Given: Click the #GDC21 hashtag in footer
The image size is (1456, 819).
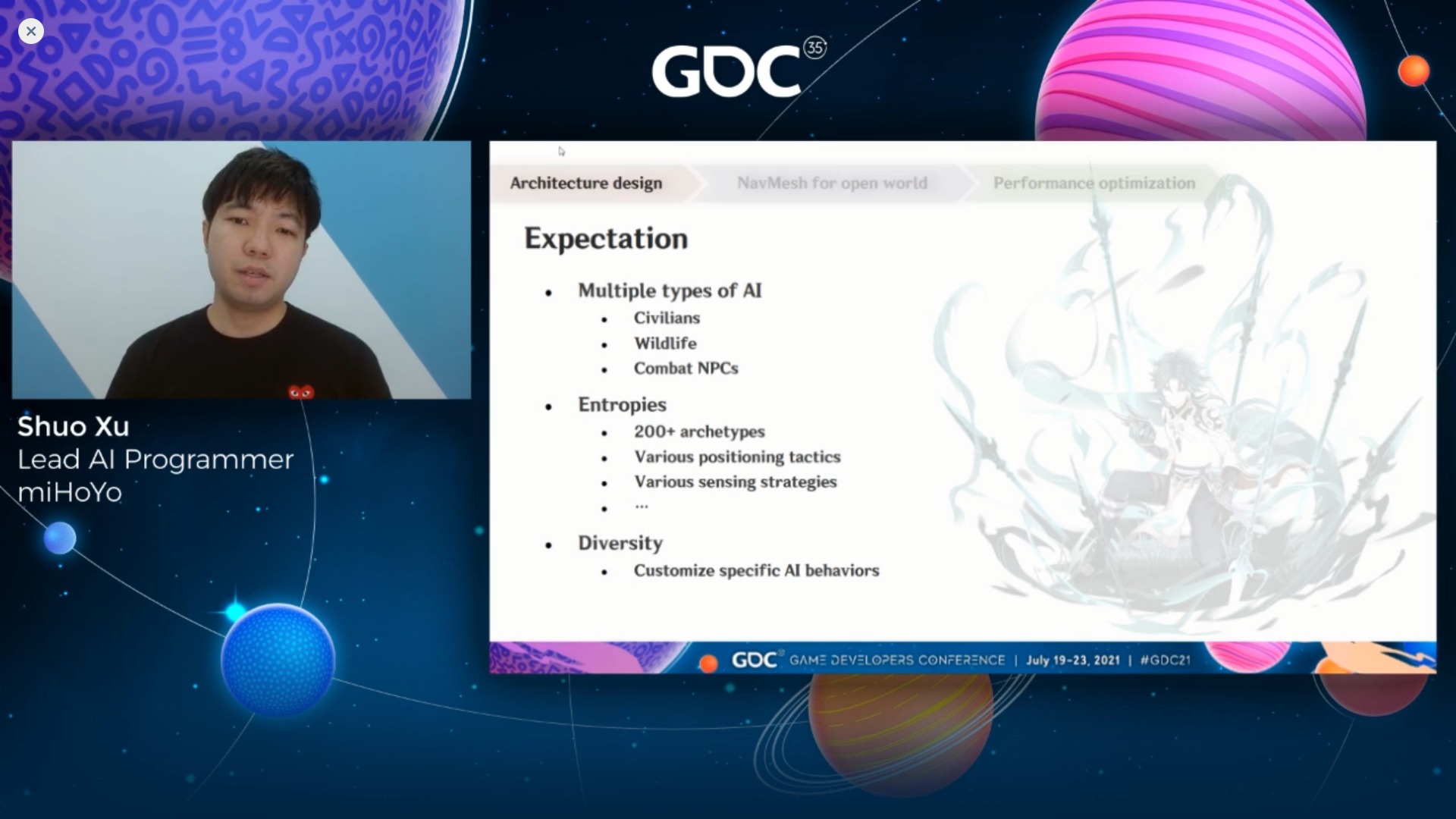Looking at the screenshot, I should coord(1166,660).
